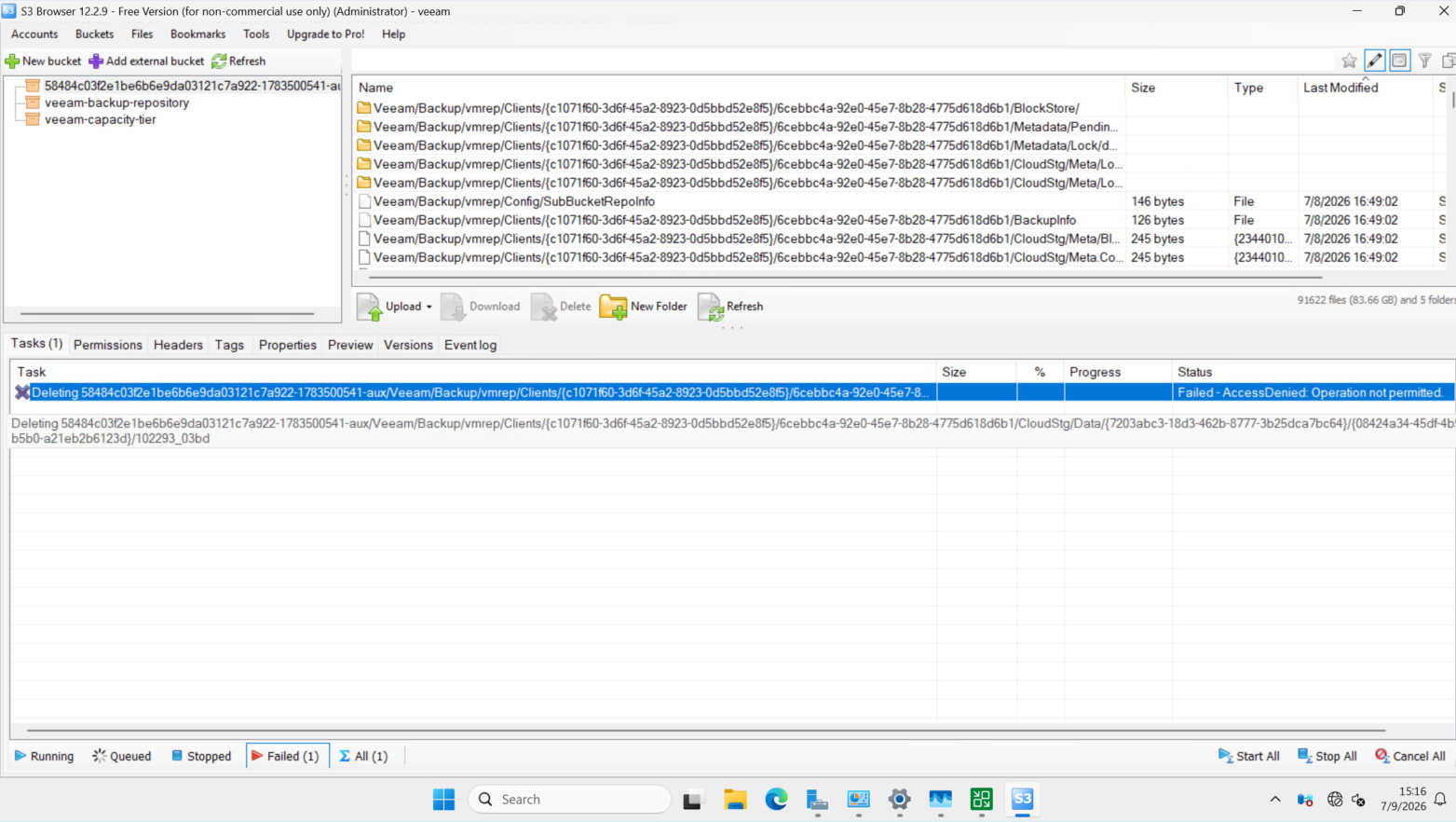Create a New Folder

click(x=644, y=307)
